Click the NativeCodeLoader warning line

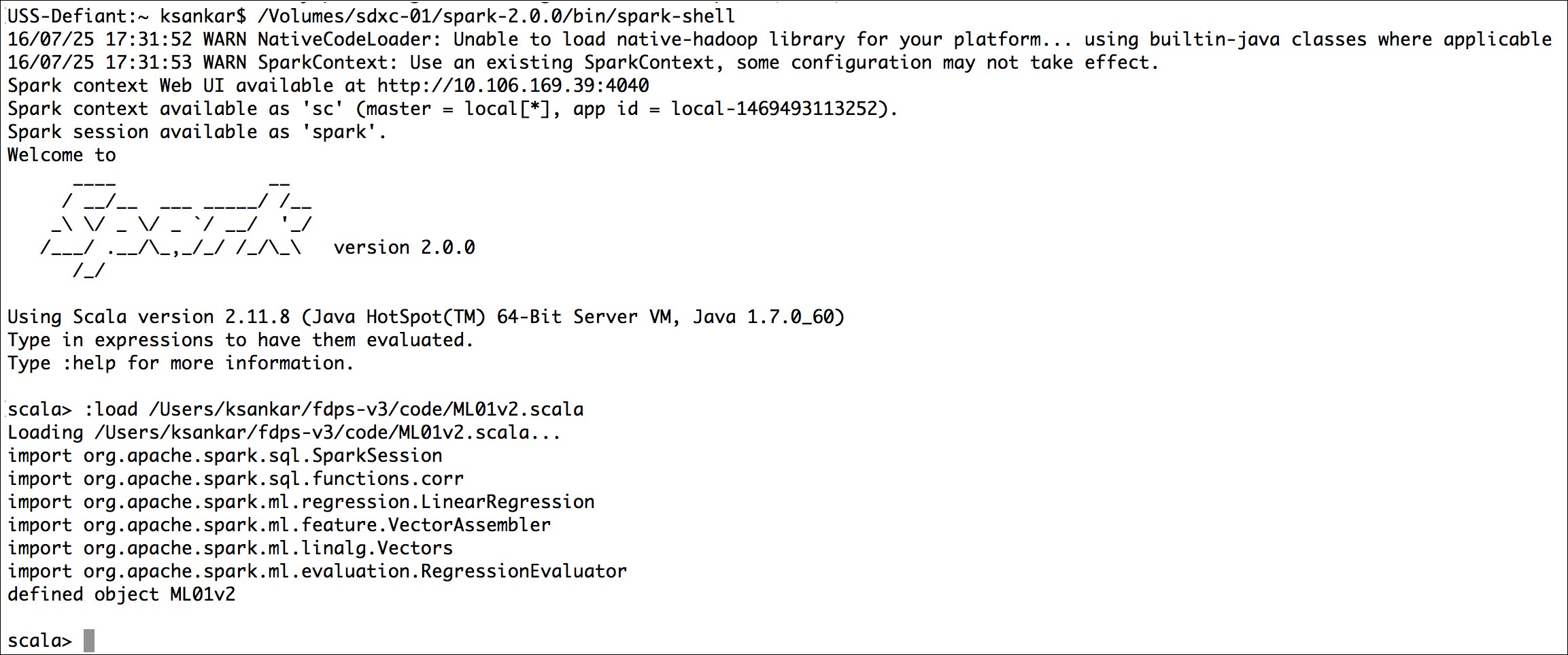(780, 39)
